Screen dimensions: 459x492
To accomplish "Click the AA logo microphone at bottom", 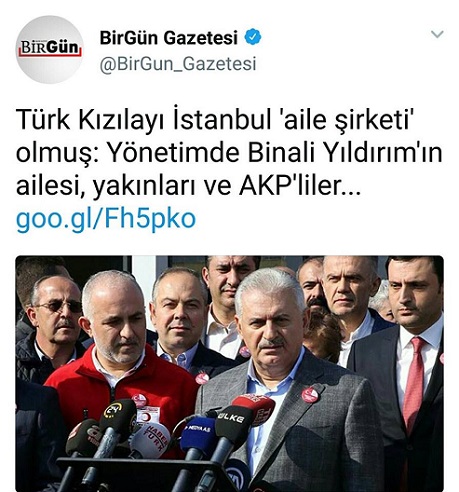I will [239, 474].
